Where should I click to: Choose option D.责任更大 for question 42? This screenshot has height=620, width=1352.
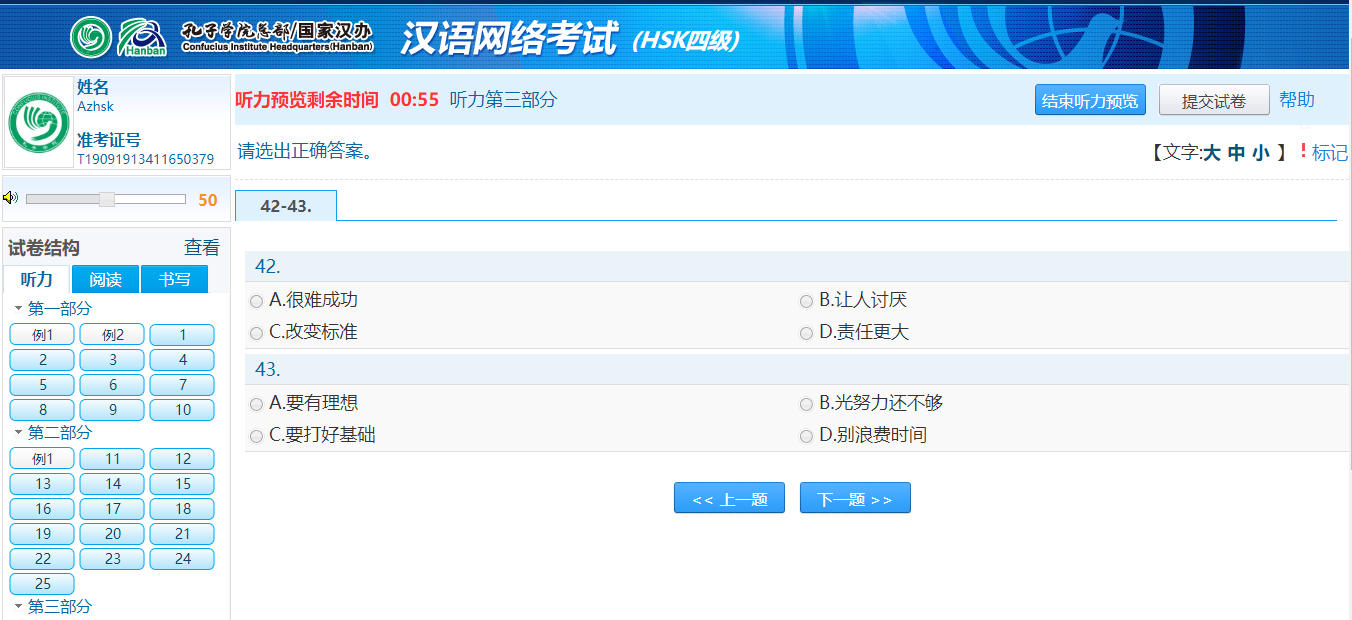(806, 333)
